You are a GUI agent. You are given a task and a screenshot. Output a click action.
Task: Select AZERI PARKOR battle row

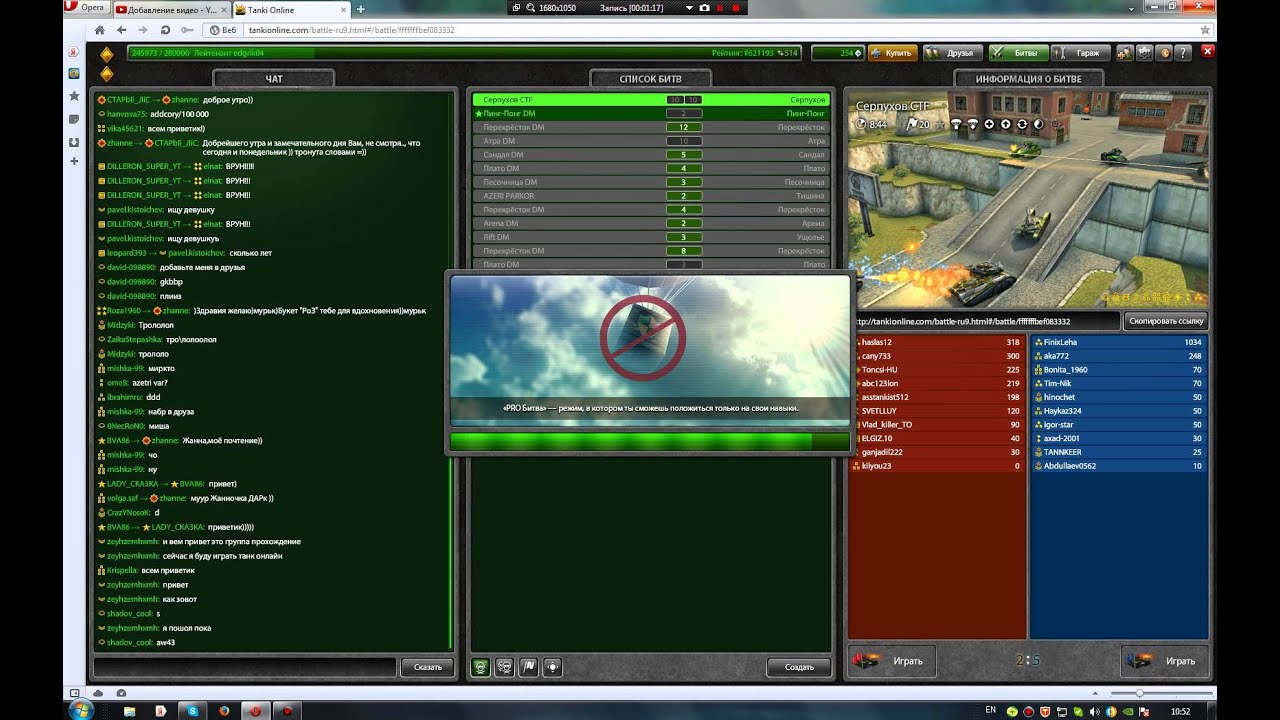tap(651, 196)
